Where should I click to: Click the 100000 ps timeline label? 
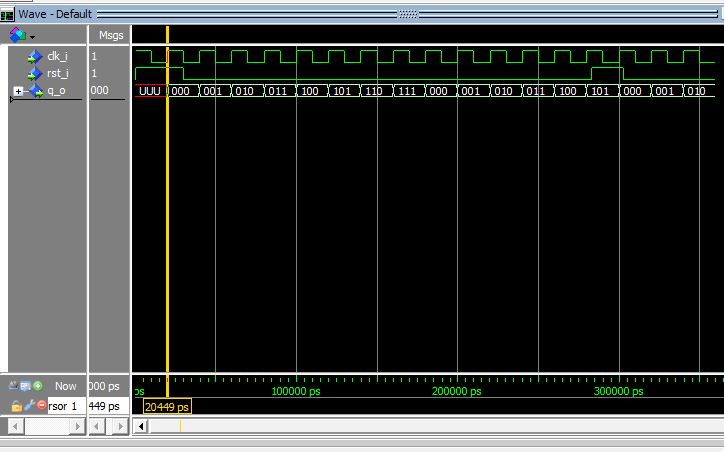(296, 392)
